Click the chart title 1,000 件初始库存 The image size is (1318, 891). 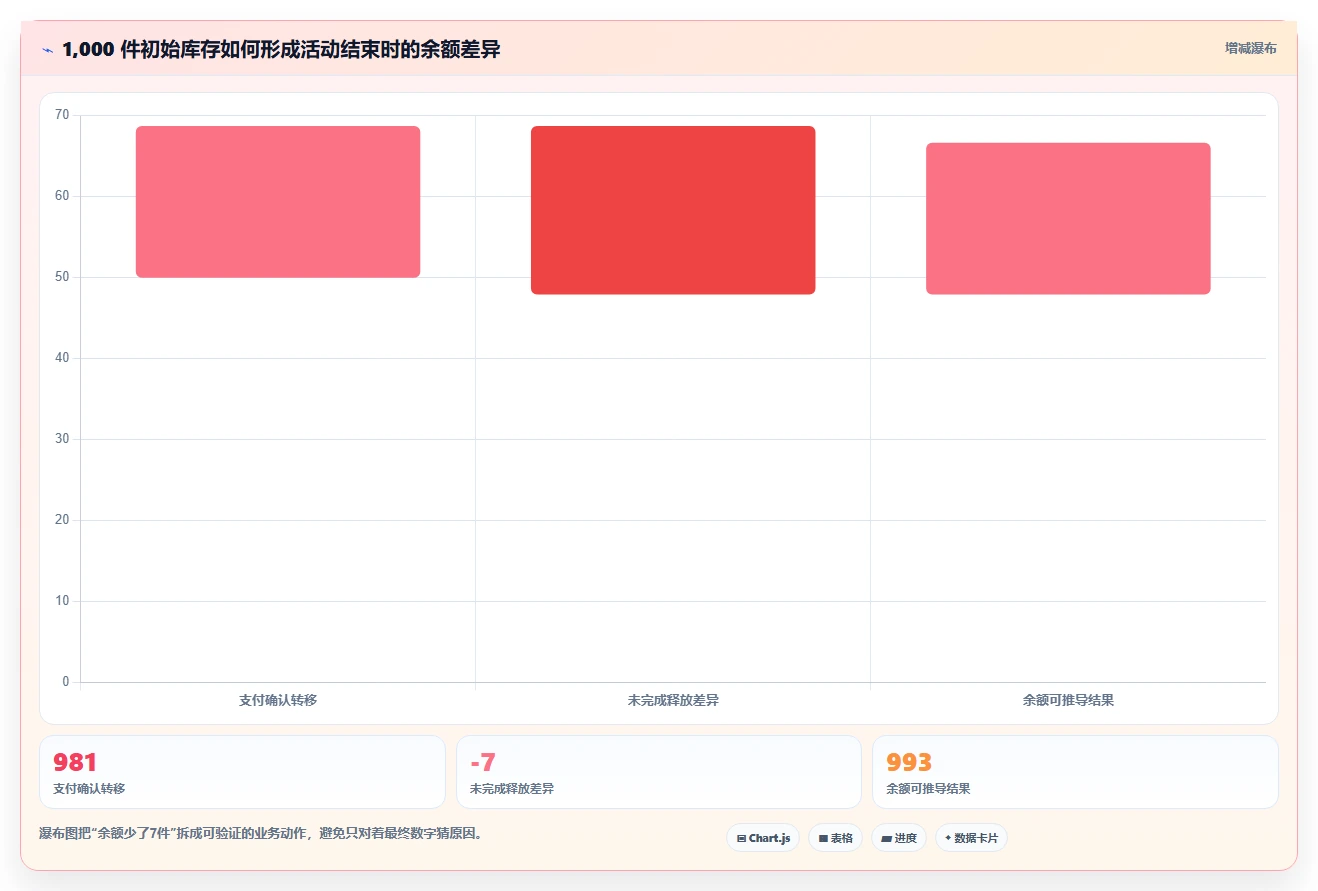coord(281,50)
